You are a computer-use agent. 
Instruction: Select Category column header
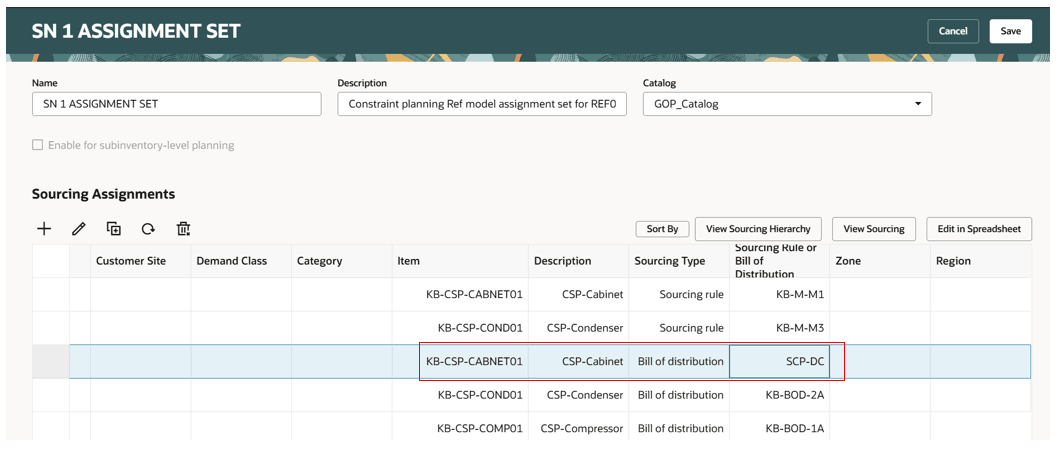342,261
